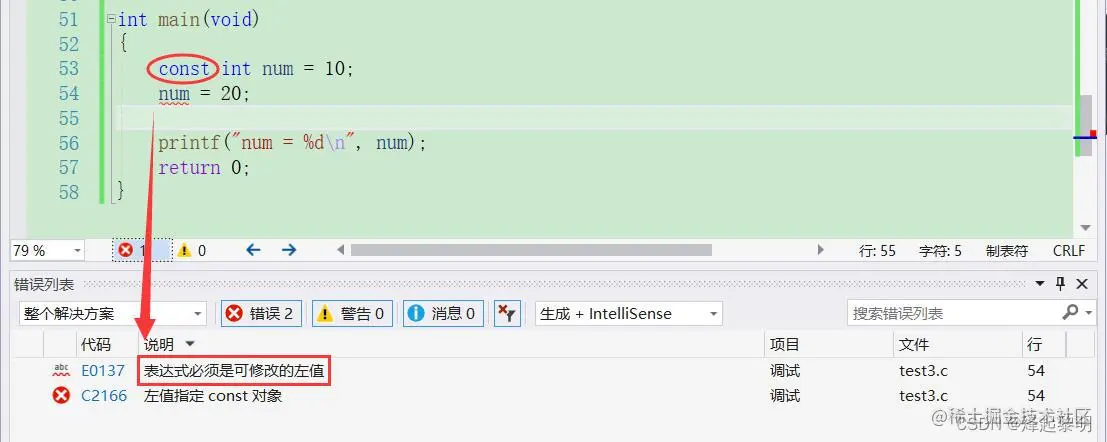The width and height of the screenshot is (1107, 442).
Task: Open the C2166 error code link
Action: pos(104,396)
